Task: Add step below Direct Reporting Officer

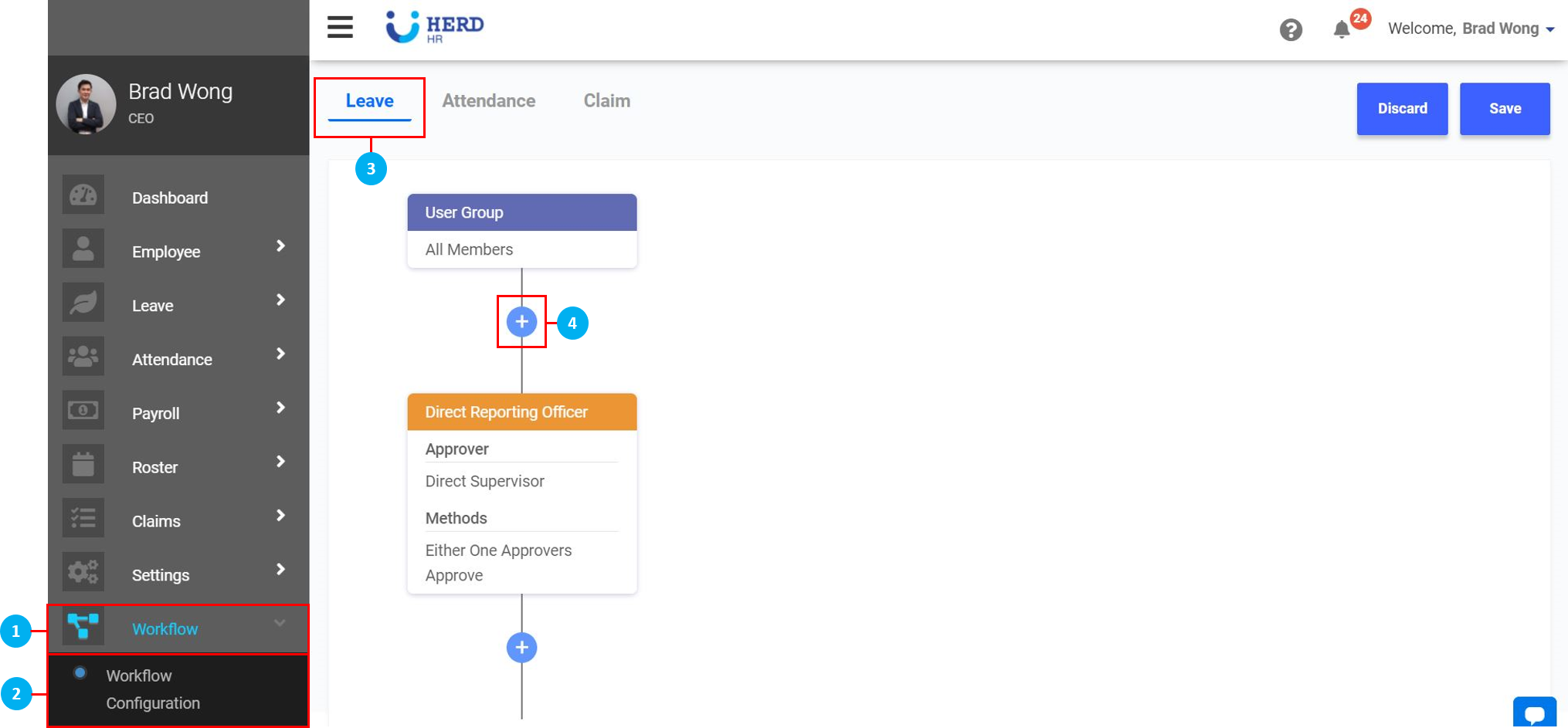Action: tap(522, 648)
